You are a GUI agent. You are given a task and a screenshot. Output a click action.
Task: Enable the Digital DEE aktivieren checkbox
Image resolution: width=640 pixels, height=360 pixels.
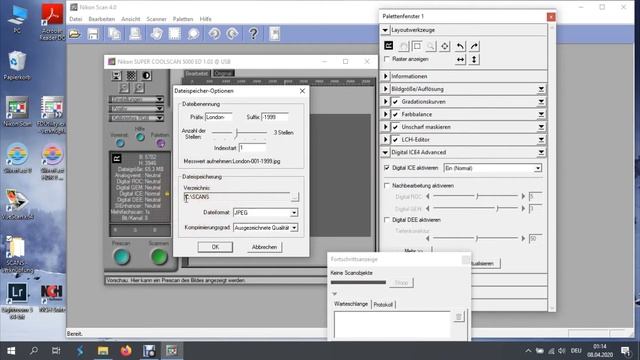tap(387, 220)
